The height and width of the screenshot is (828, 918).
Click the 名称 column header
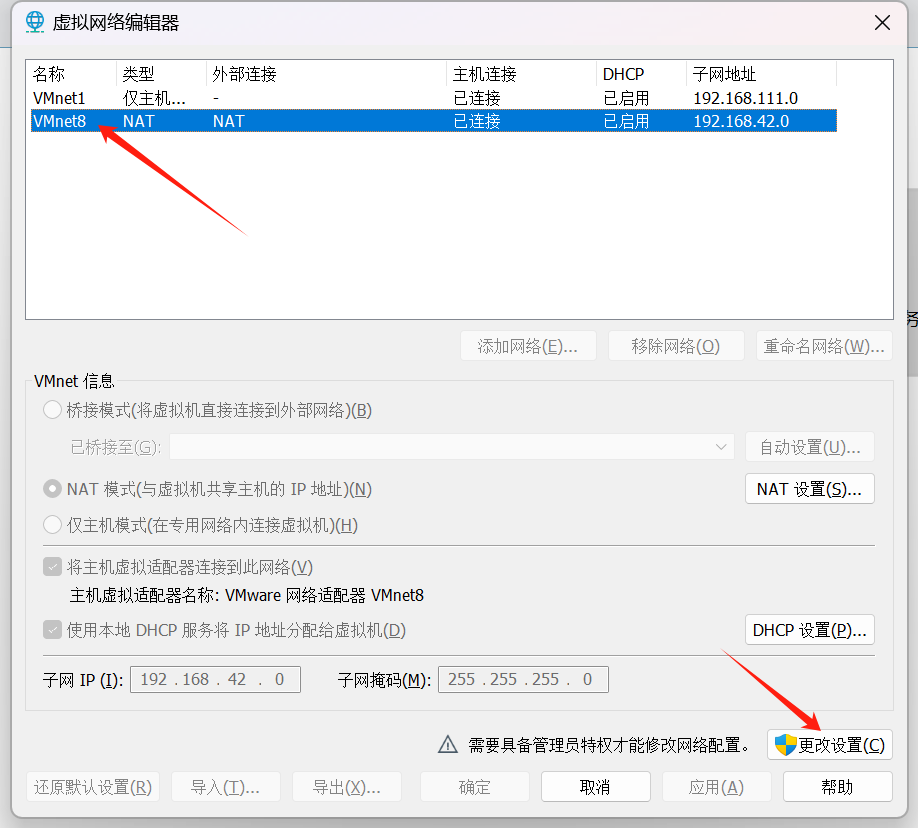point(71,74)
